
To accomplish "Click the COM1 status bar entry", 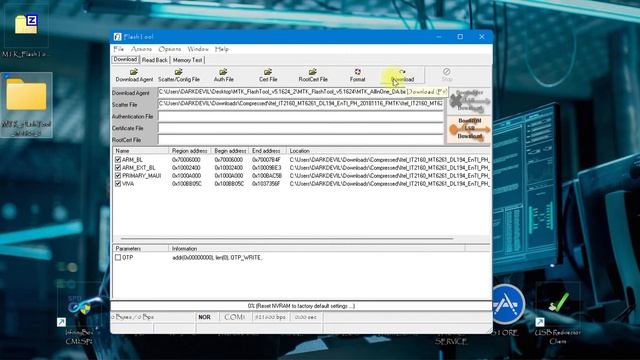I will click(x=234, y=317).
